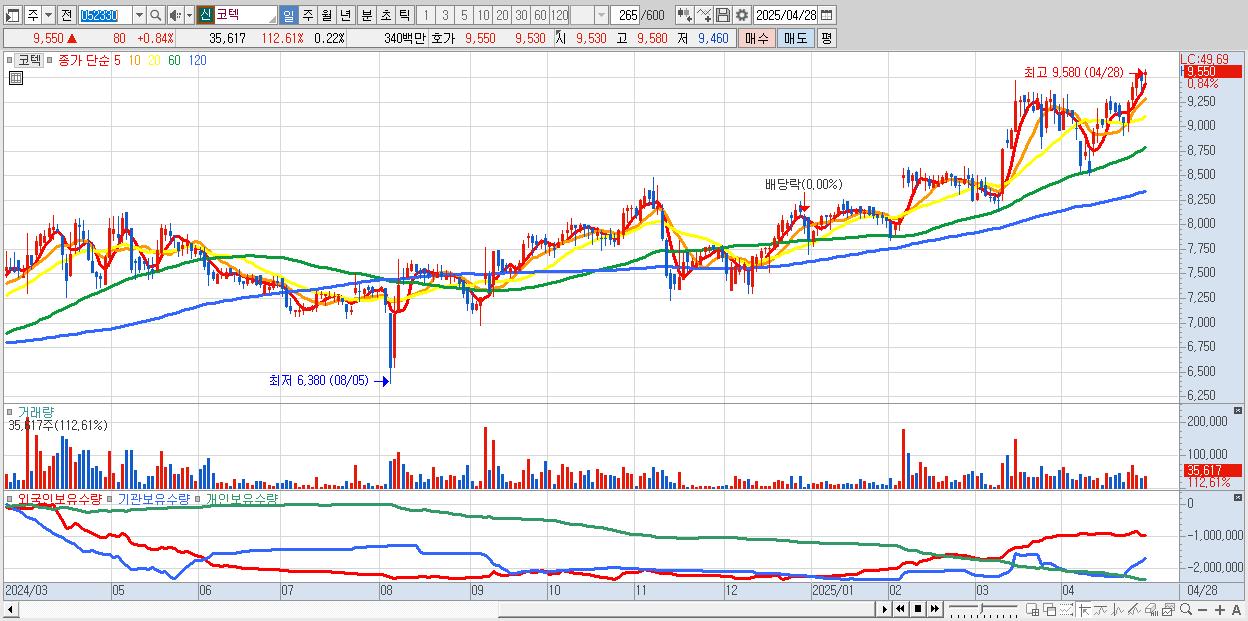Choose the 5 interval button
1248x621 pixels.
tap(464, 15)
